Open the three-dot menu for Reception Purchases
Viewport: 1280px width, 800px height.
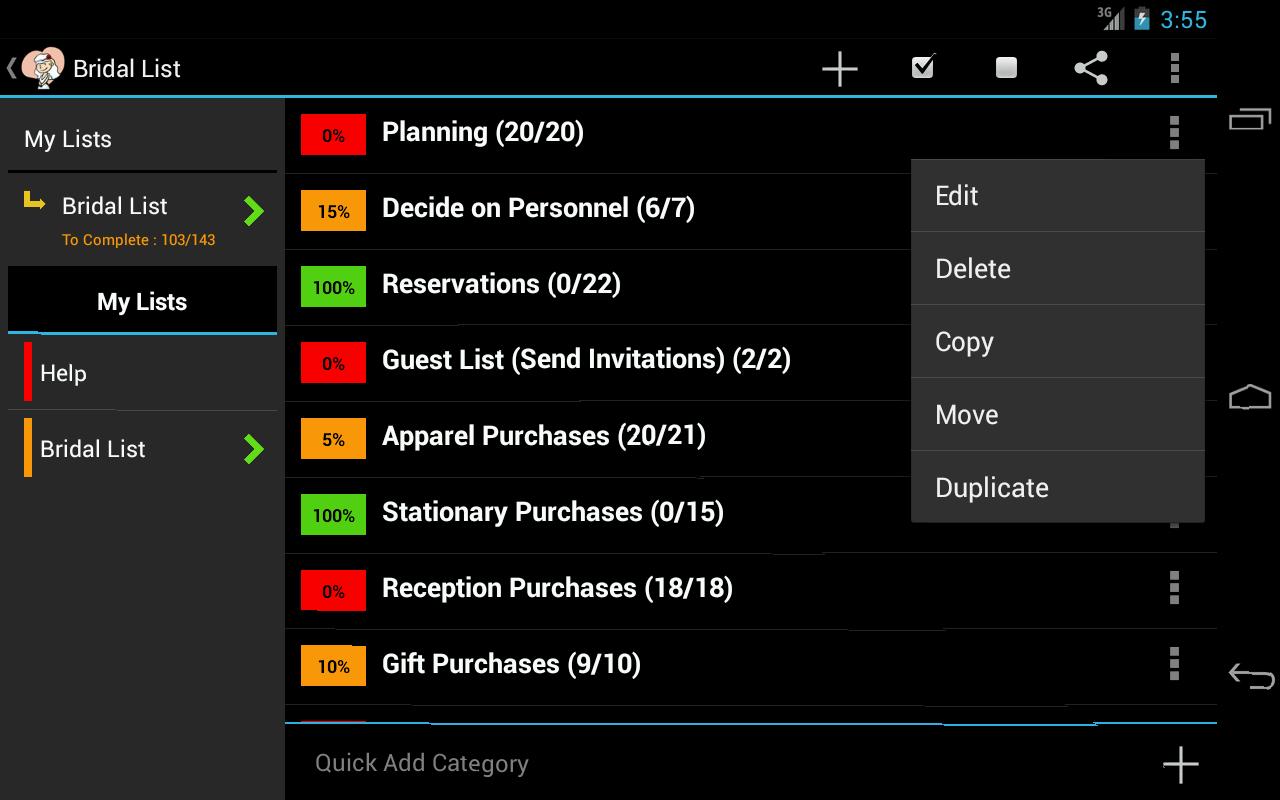(1174, 588)
